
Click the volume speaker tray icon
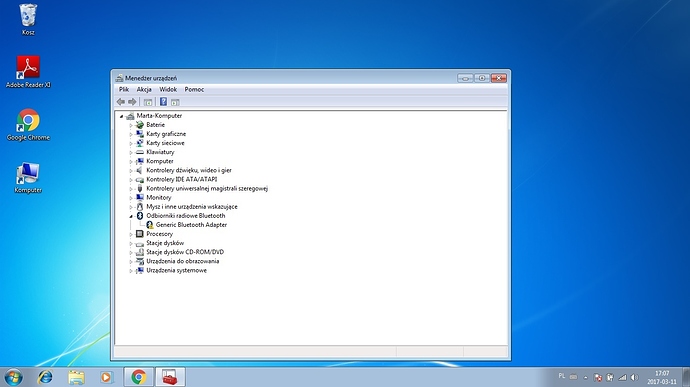[x=634, y=377]
